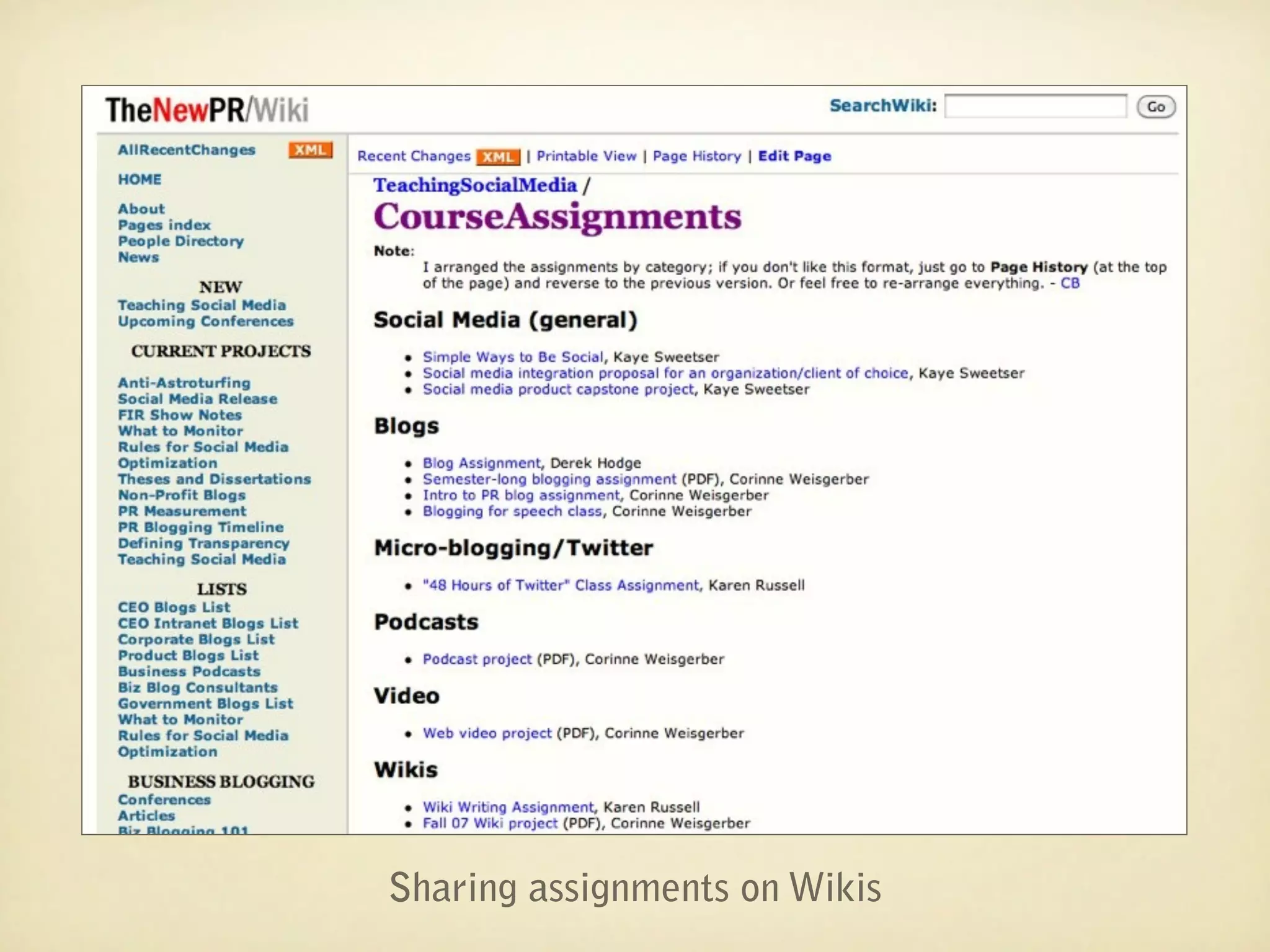Open the Business Podcasts link

189,672
